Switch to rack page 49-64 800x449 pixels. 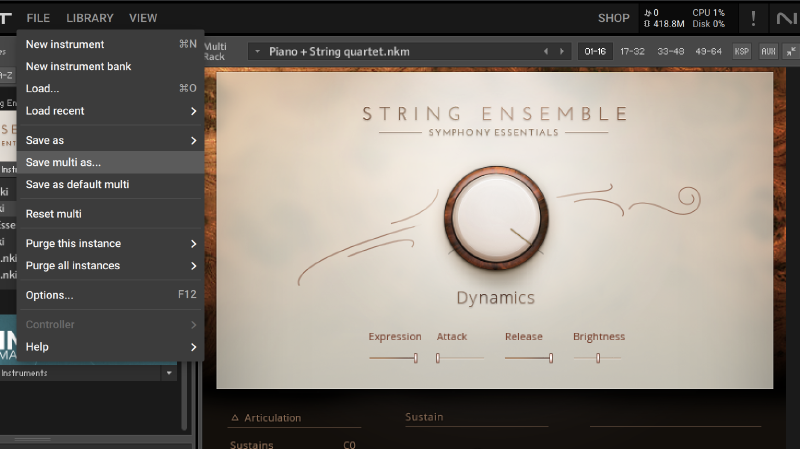click(708, 52)
